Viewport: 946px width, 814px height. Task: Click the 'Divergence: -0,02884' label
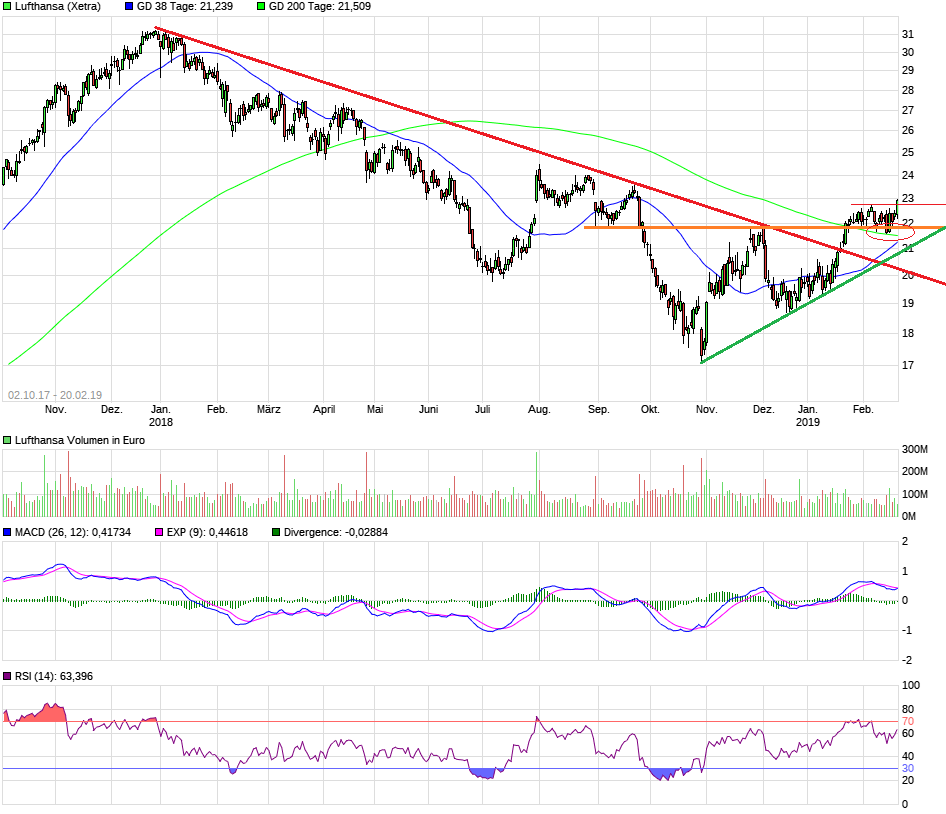point(335,532)
